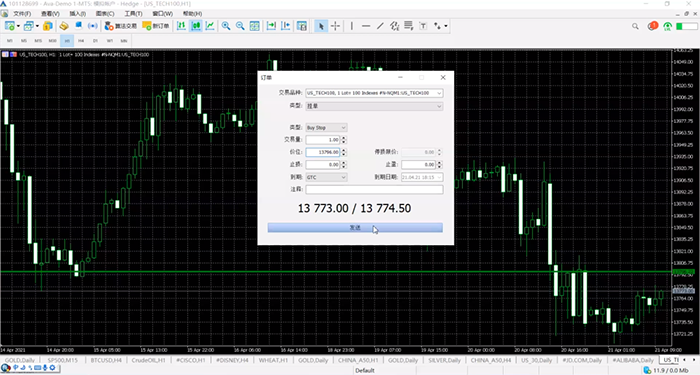The width and height of the screenshot is (700, 375).
Task: Switch to MN monthly timeframe
Action: click(x=124, y=41)
